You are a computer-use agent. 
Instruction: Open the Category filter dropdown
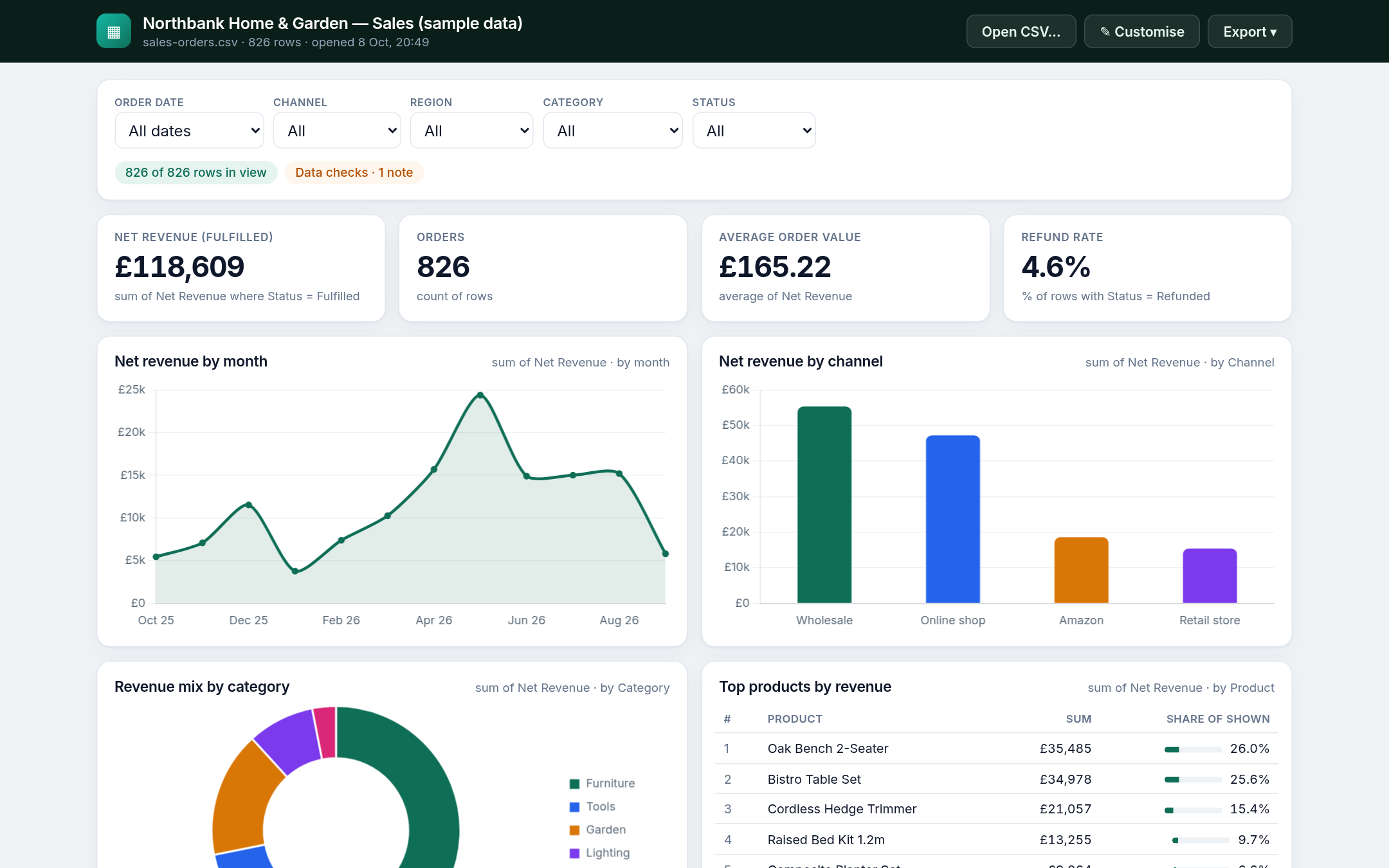(612, 131)
